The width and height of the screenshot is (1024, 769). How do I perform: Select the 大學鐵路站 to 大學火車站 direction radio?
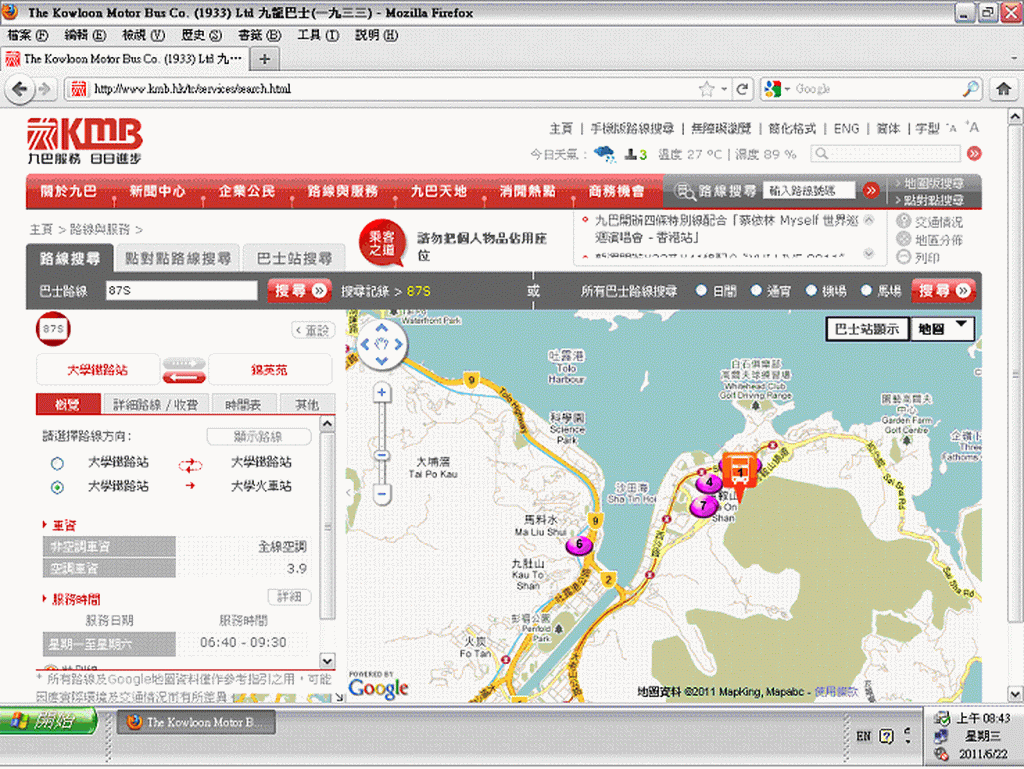click(x=57, y=487)
